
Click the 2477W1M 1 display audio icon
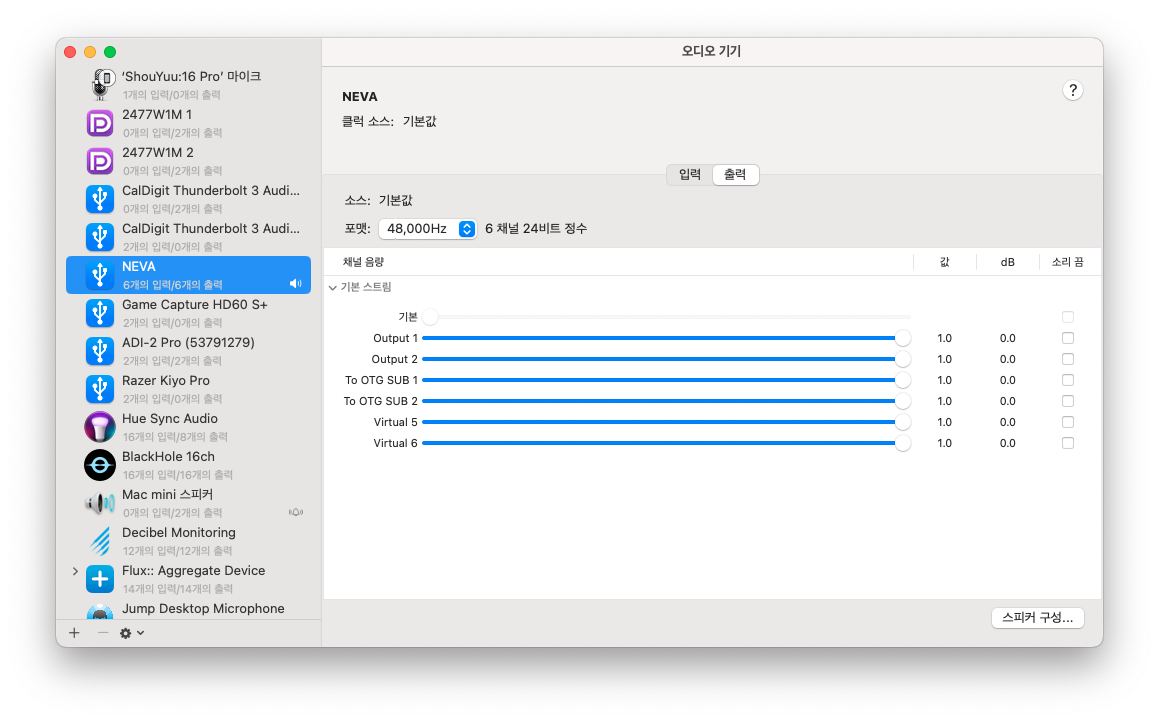pos(100,123)
